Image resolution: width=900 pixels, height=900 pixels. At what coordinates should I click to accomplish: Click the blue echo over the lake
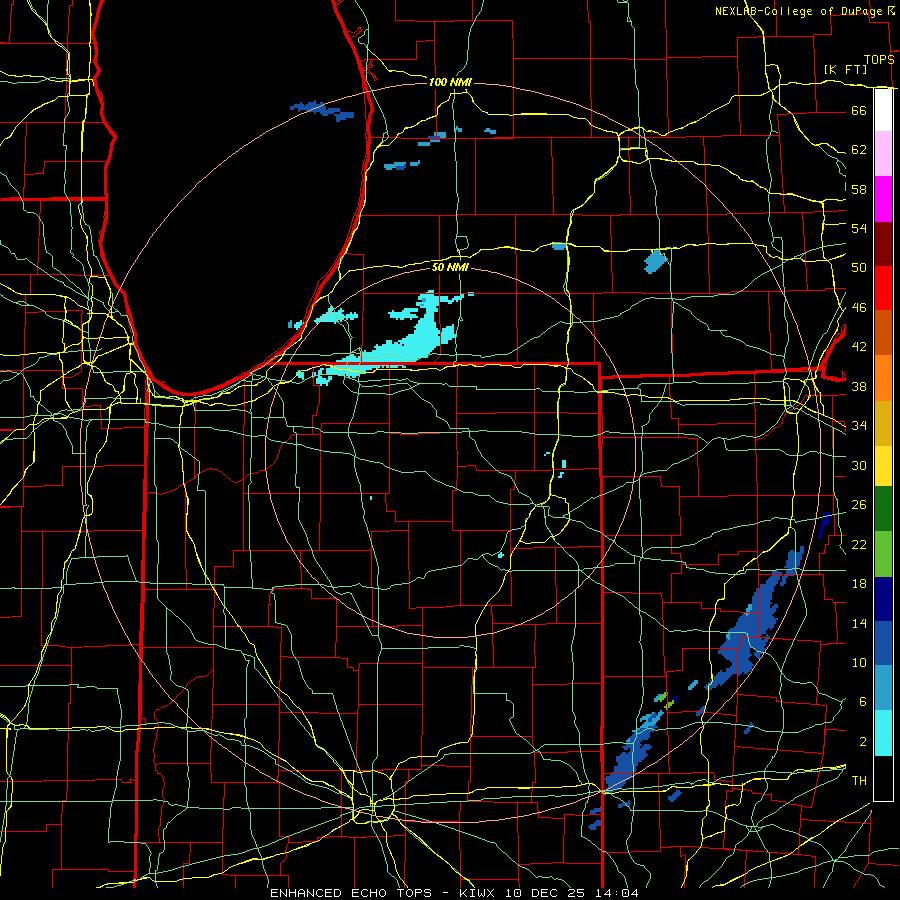(x=323, y=110)
